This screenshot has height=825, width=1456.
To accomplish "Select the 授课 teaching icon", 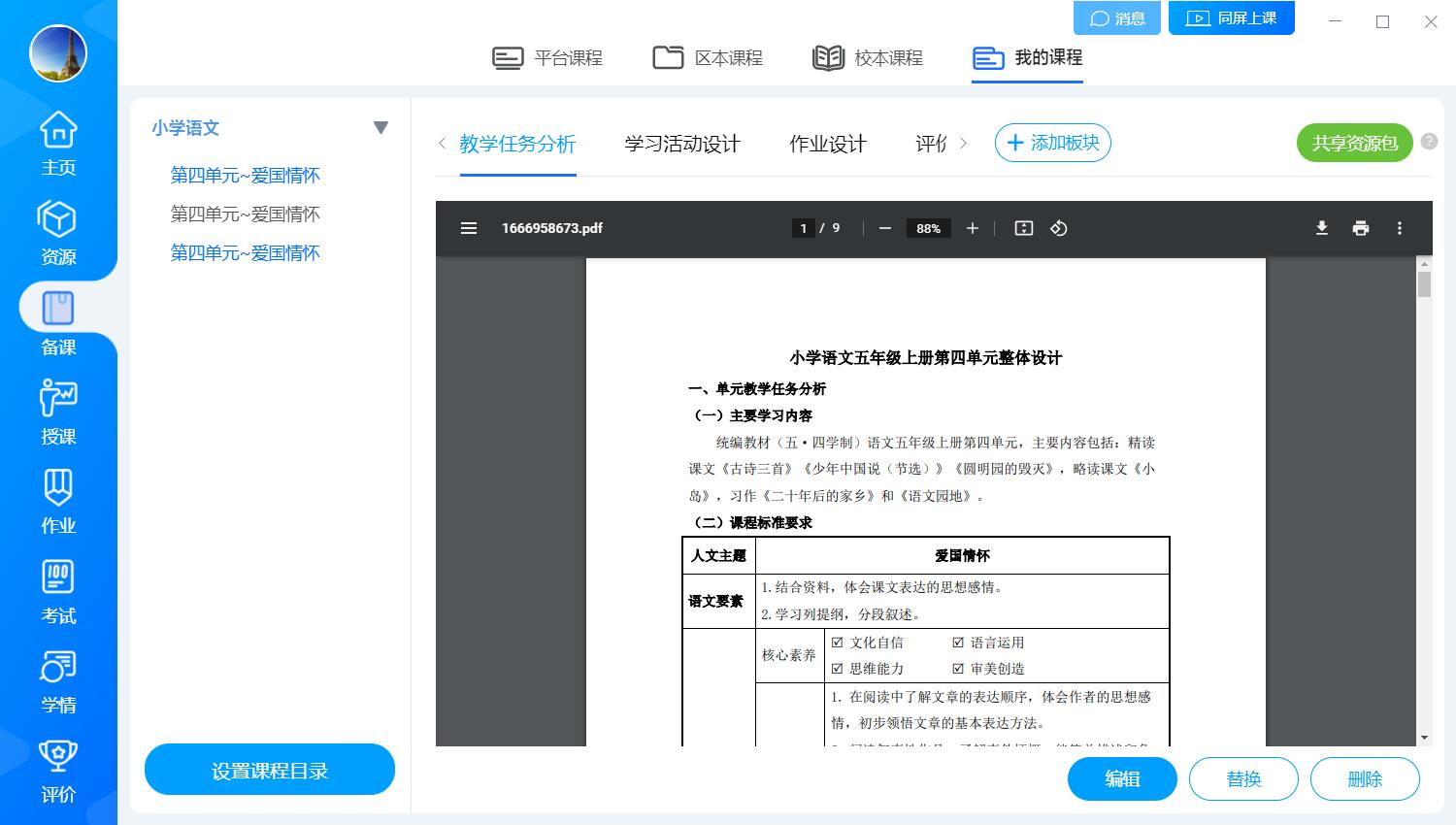I will point(58,399).
